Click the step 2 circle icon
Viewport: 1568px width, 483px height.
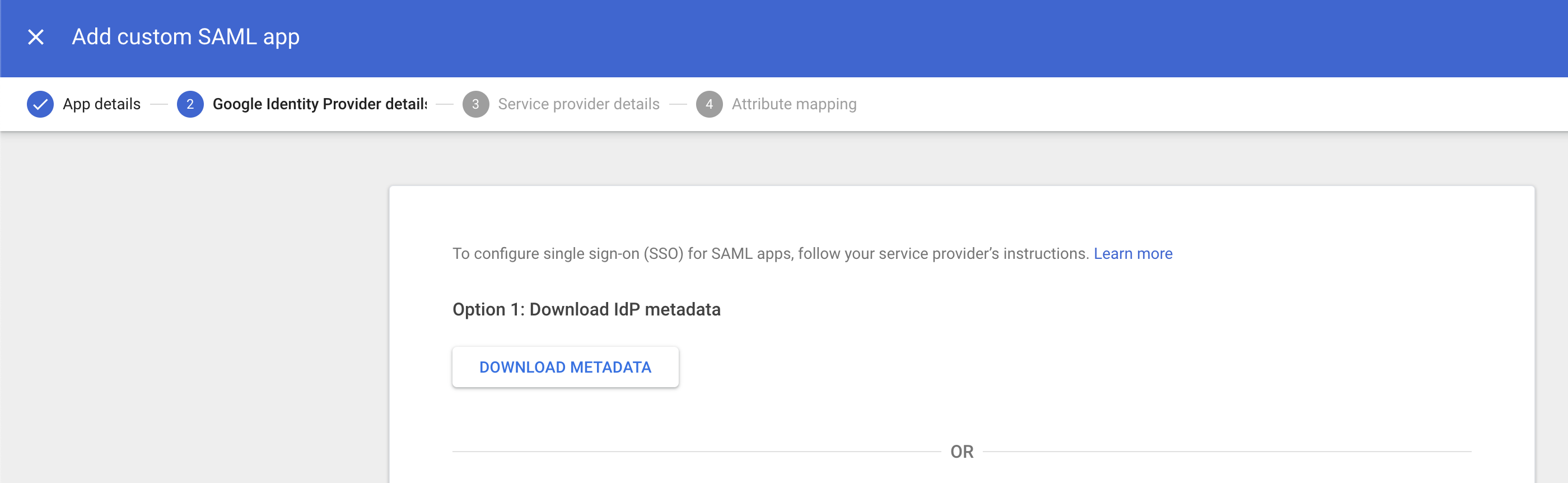190,104
